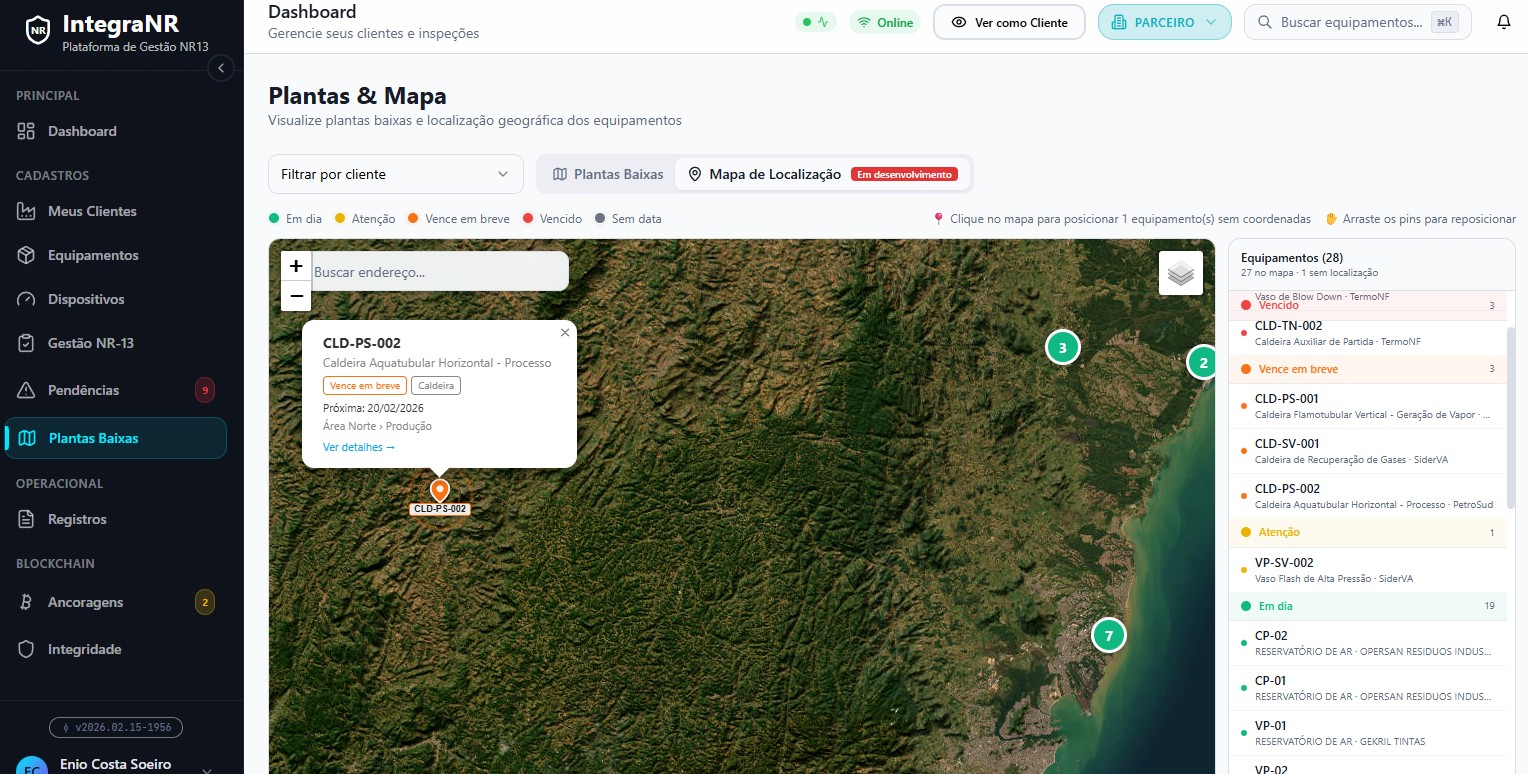Select the Mapa de Localização tab
Screen dimensions: 1528x774
click(822, 174)
